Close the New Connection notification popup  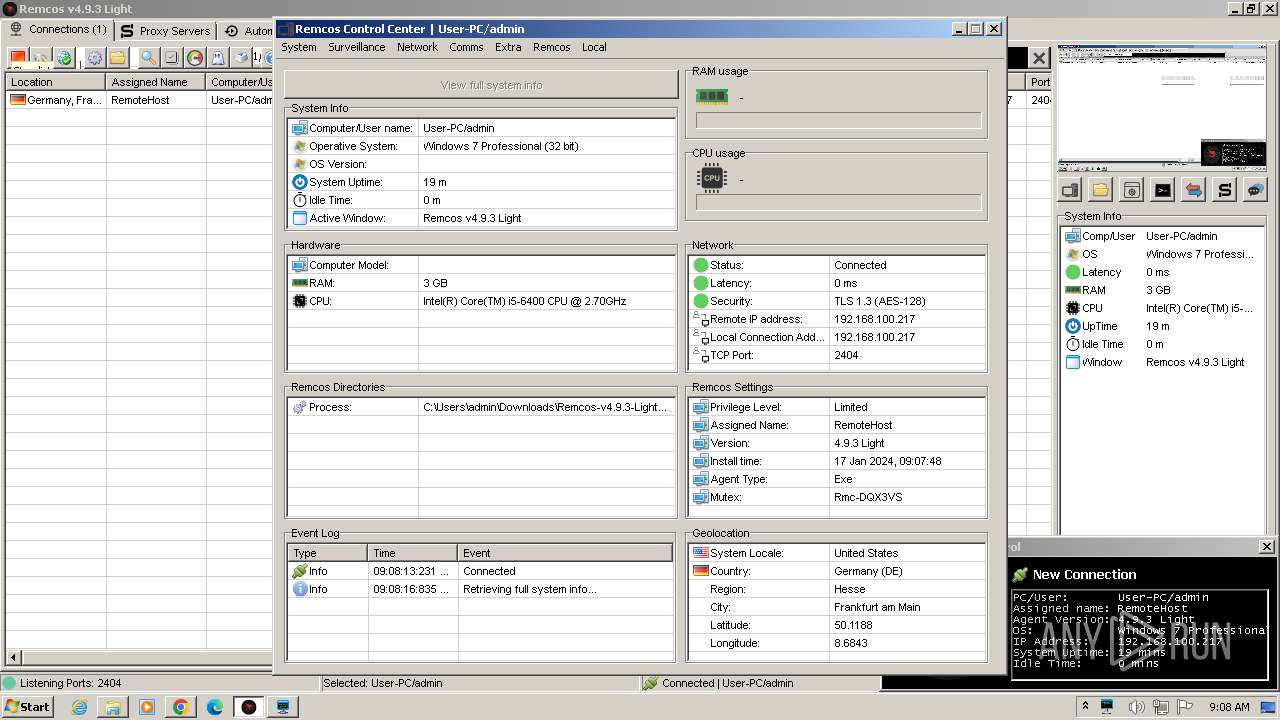click(1266, 546)
